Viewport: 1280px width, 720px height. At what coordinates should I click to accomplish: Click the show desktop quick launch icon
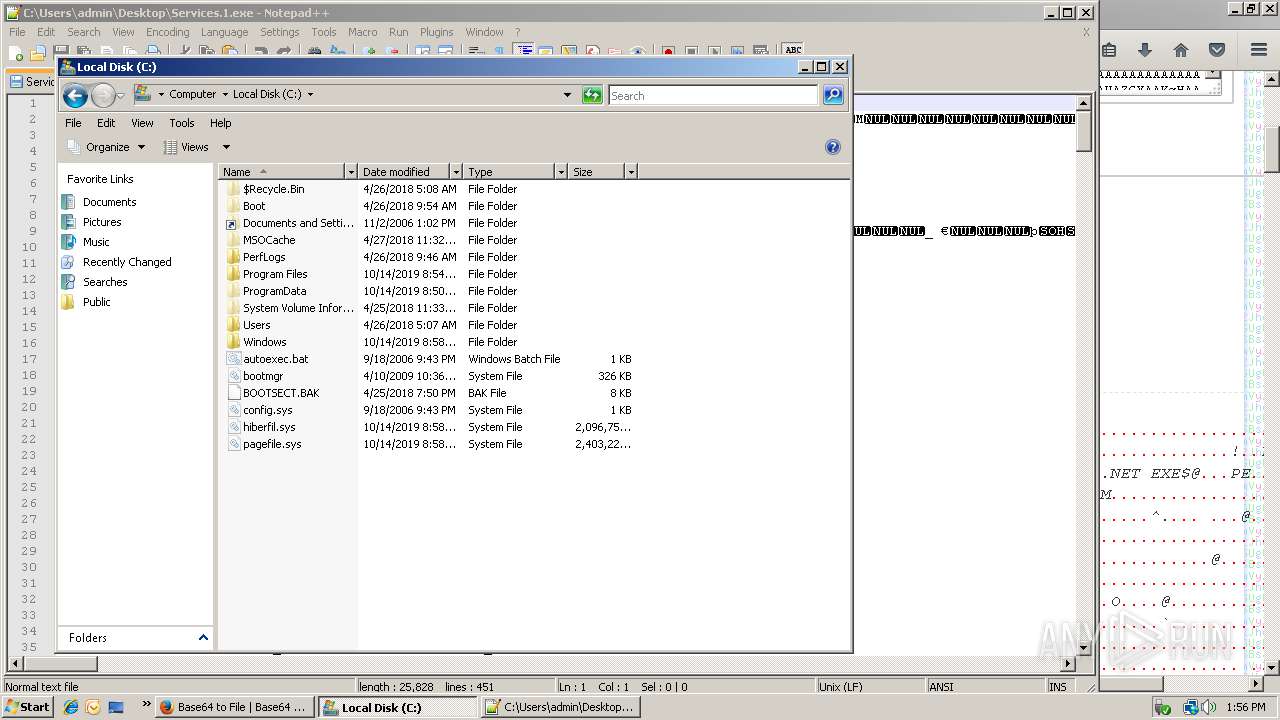coord(116,707)
